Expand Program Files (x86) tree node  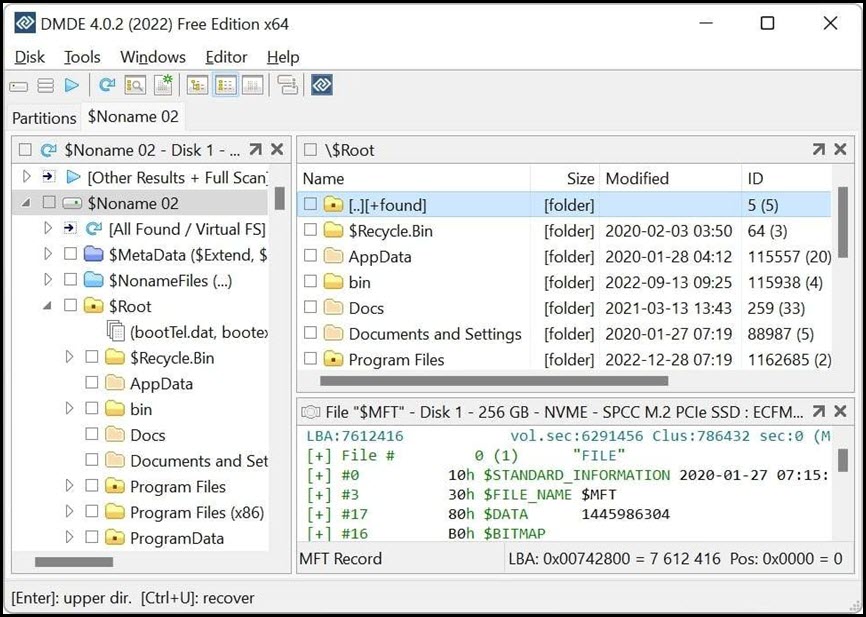pos(69,511)
